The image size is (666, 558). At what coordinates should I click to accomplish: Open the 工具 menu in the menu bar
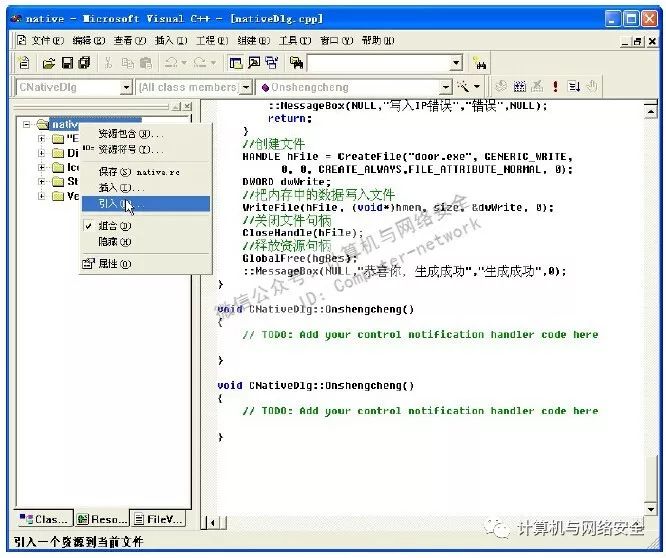[x=292, y=40]
